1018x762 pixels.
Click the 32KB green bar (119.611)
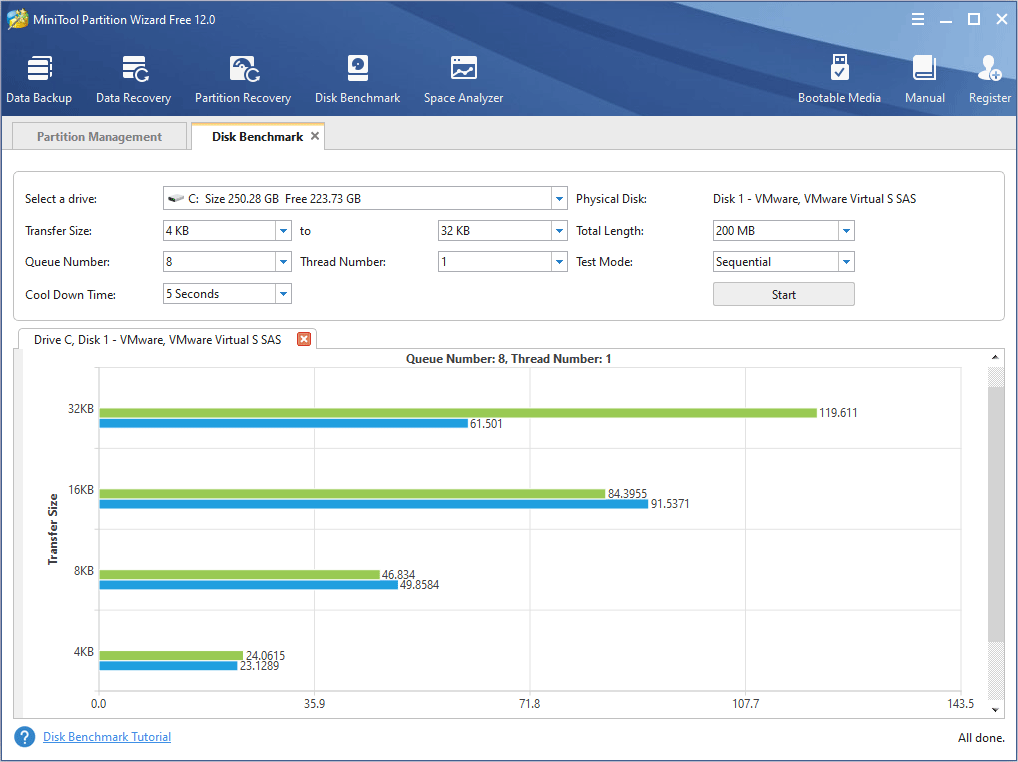[458, 413]
